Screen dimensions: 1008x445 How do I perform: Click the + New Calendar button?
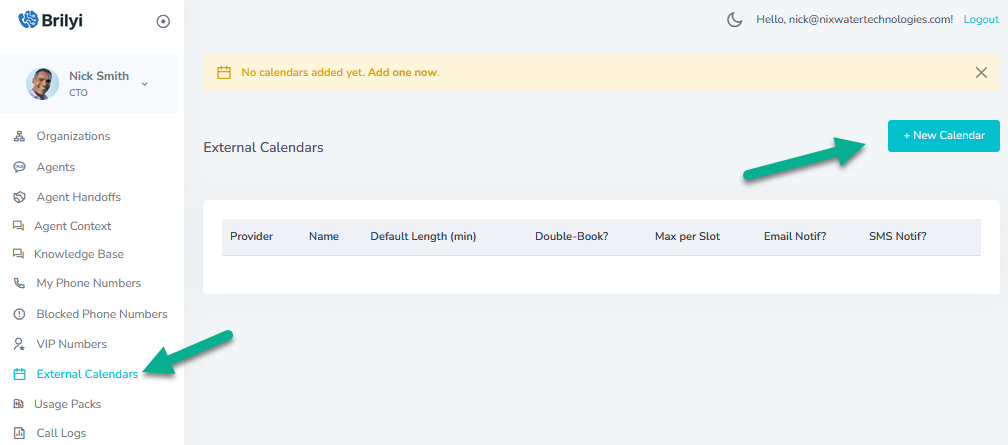[x=943, y=135]
